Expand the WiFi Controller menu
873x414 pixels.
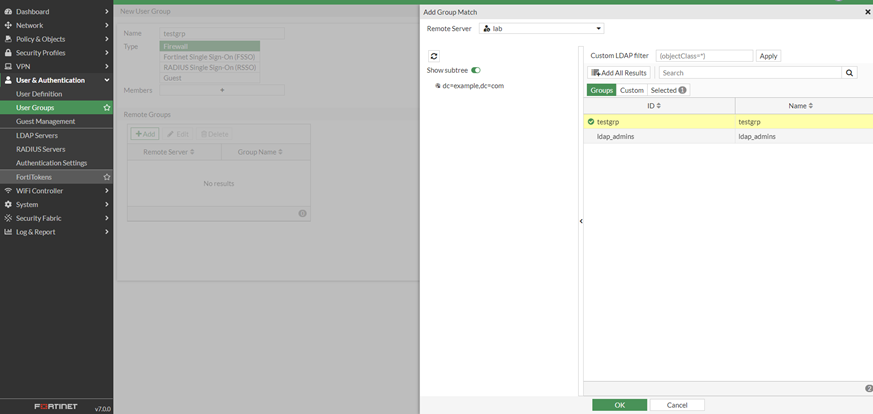tap(106, 191)
